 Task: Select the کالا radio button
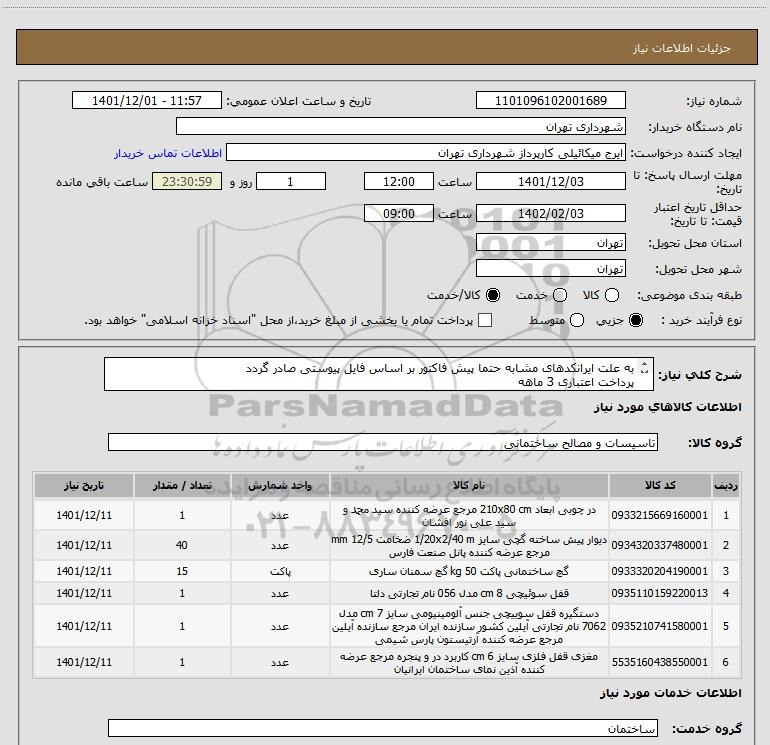pos(612,295)
